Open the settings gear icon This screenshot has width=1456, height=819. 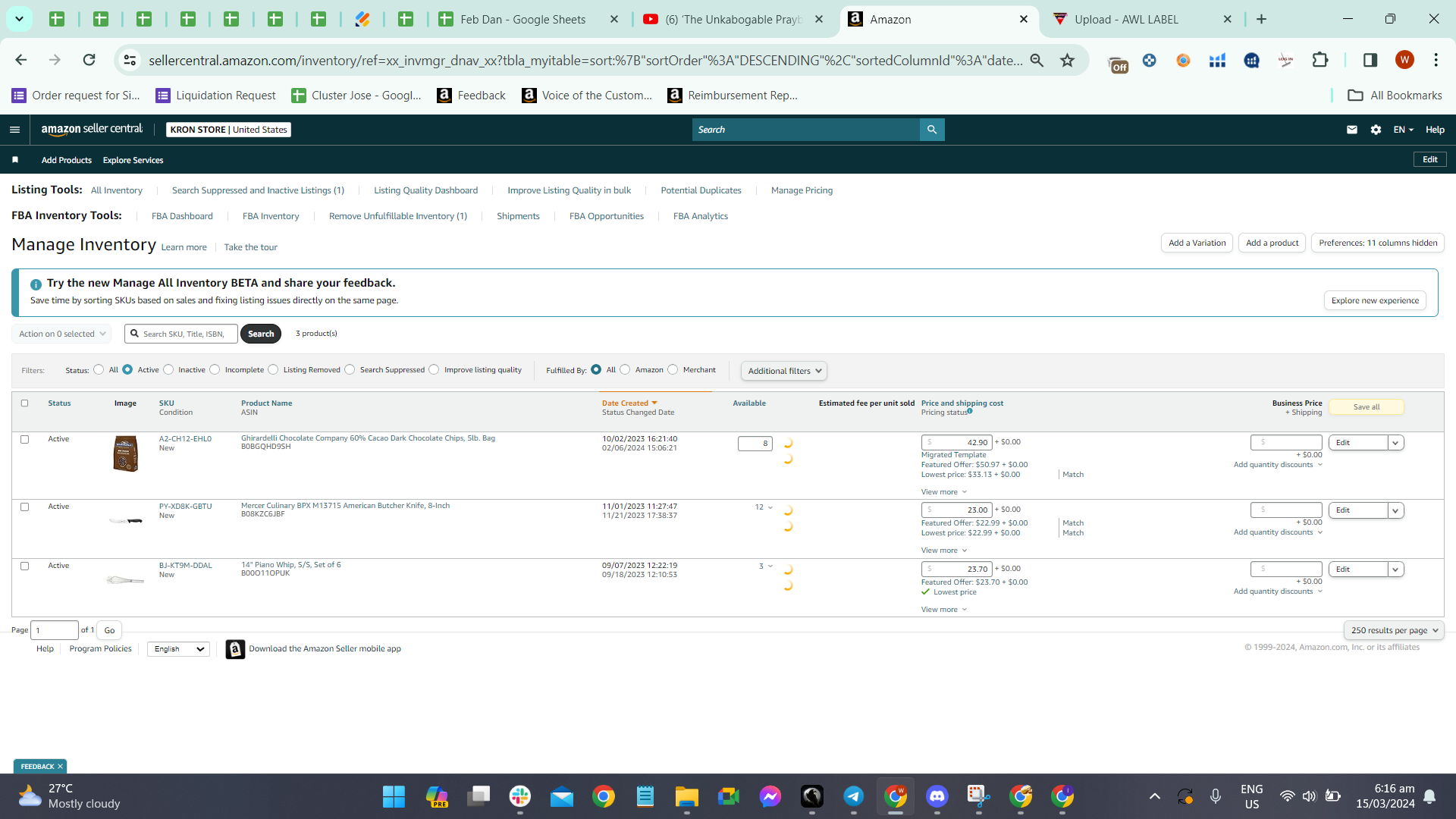pos(1376,130)
